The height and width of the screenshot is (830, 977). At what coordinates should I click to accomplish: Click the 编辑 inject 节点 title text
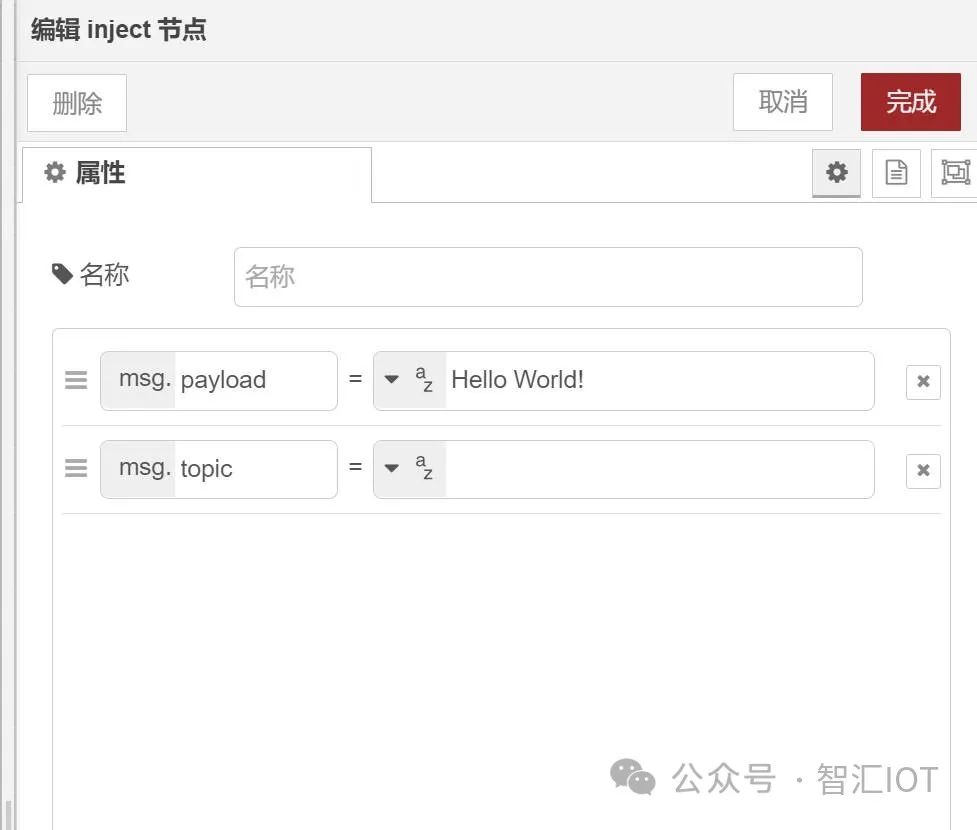coord(118,29)
